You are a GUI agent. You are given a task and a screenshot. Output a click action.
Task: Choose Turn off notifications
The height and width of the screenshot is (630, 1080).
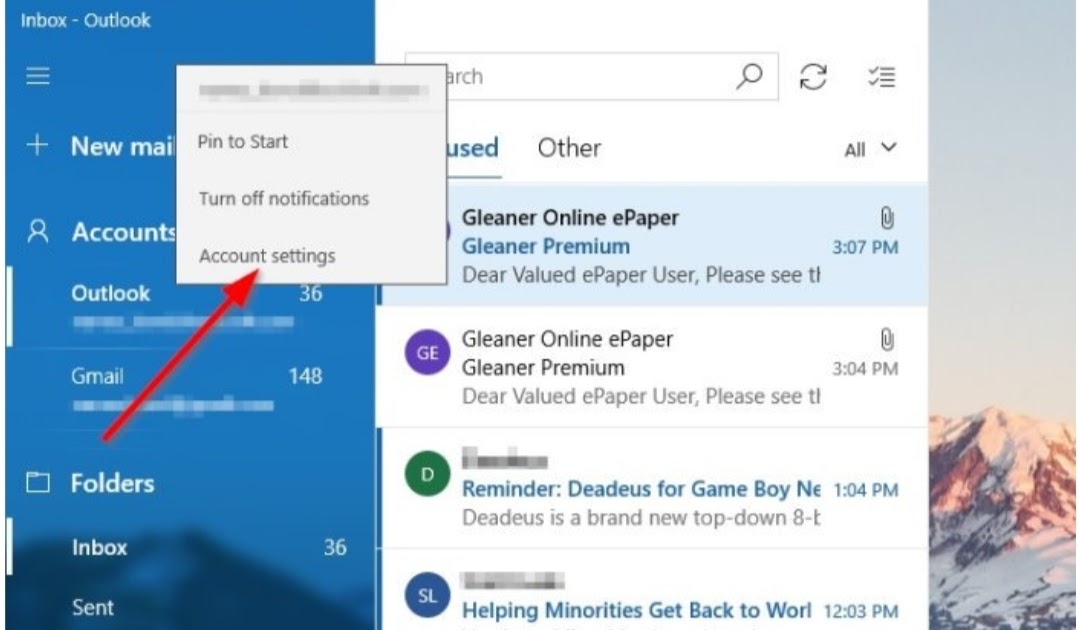click(x=284, y=198)
